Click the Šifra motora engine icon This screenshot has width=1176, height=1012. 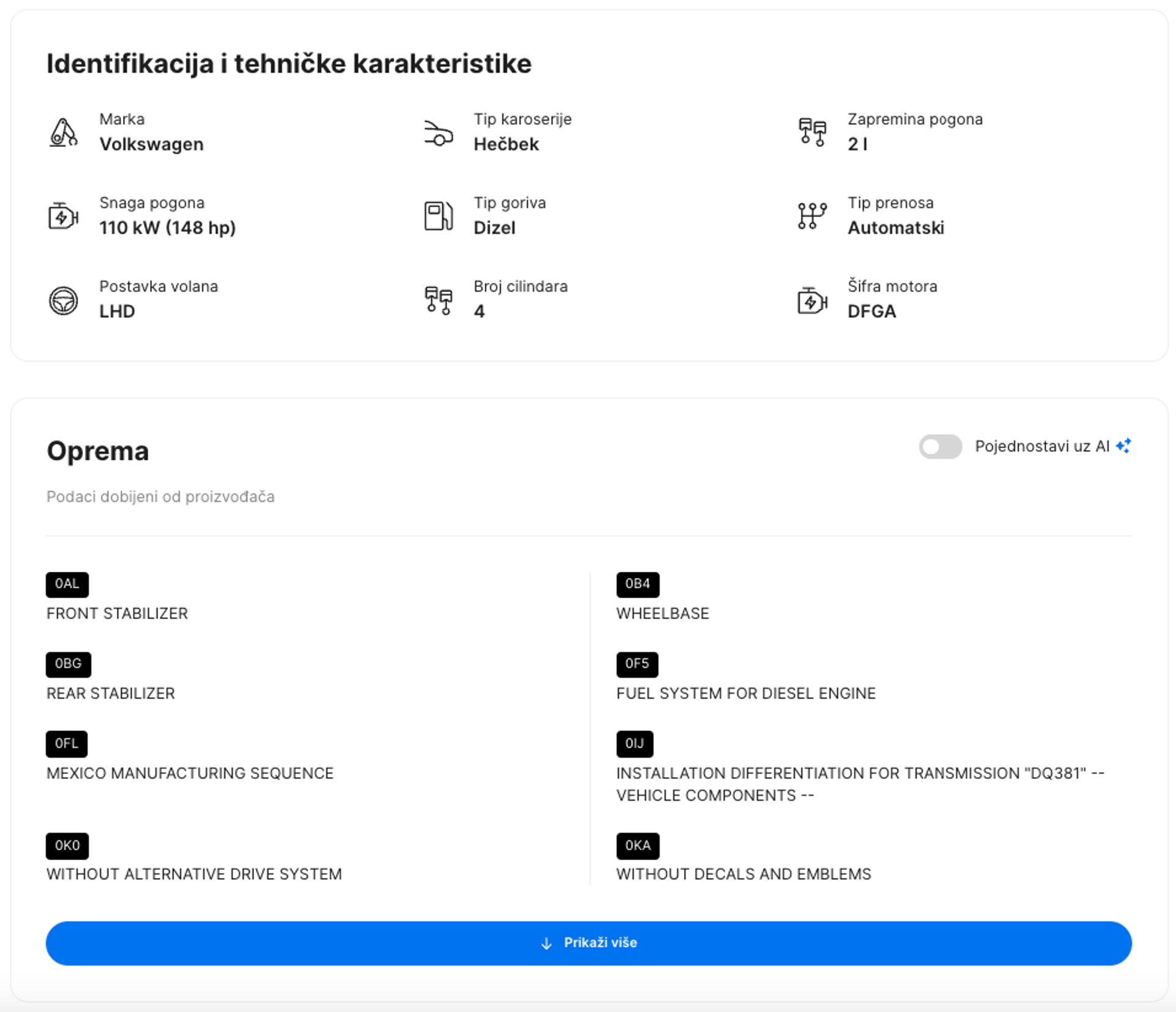813,300
